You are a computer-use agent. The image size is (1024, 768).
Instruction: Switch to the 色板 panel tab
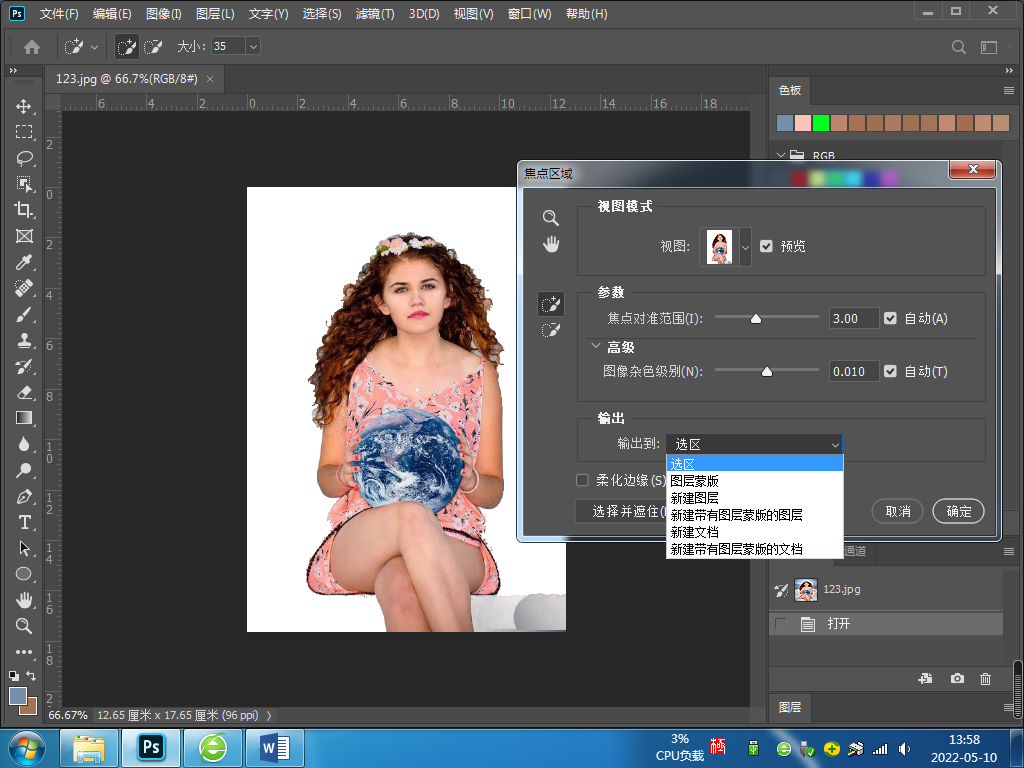coord(790,90)
